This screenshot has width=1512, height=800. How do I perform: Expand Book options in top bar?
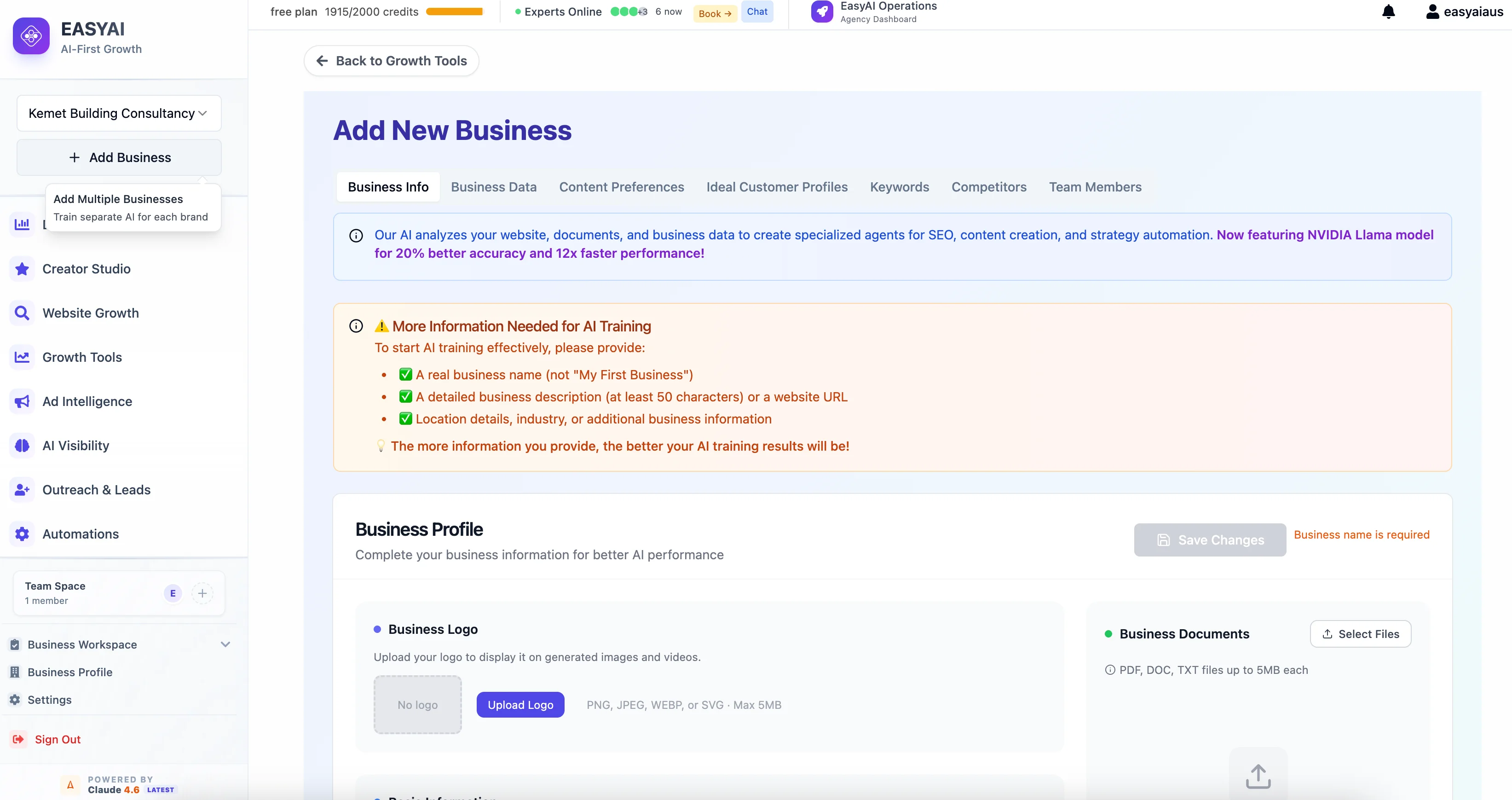click(714, 13)
